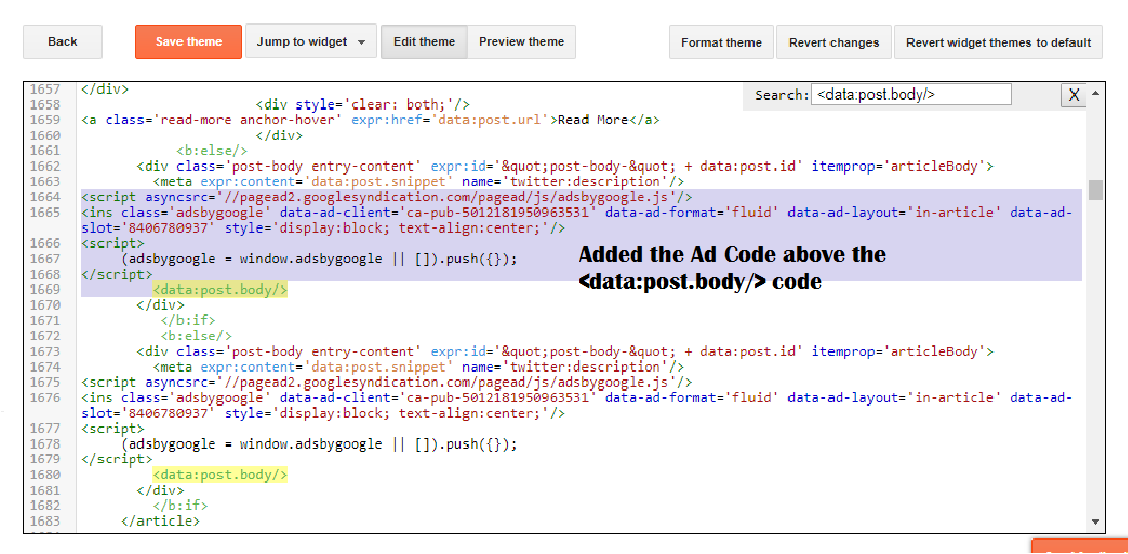Switch to Edit theme tab

(x=424, y=42)
